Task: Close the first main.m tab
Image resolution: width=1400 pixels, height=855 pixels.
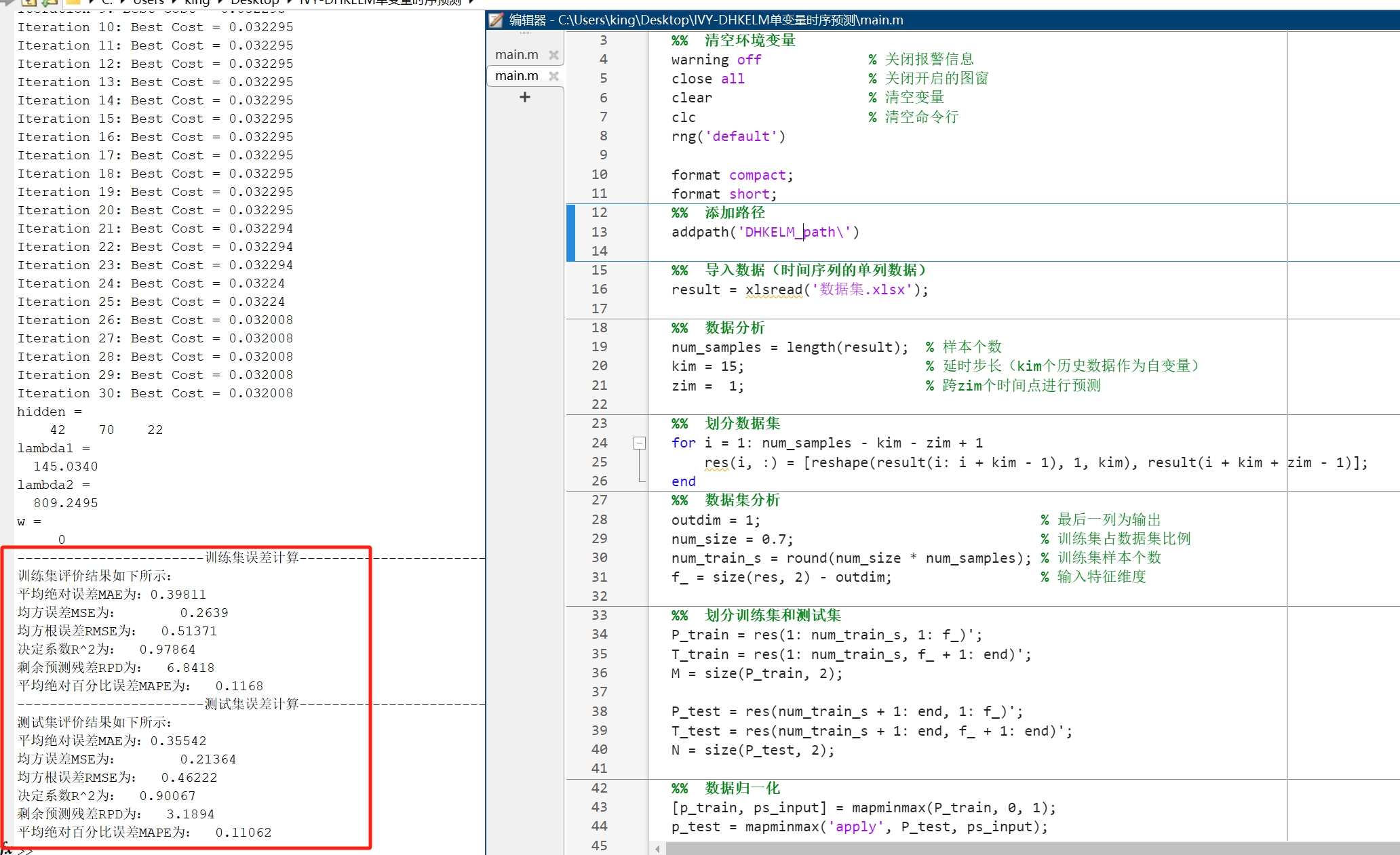Action: (x=553, y=55)
